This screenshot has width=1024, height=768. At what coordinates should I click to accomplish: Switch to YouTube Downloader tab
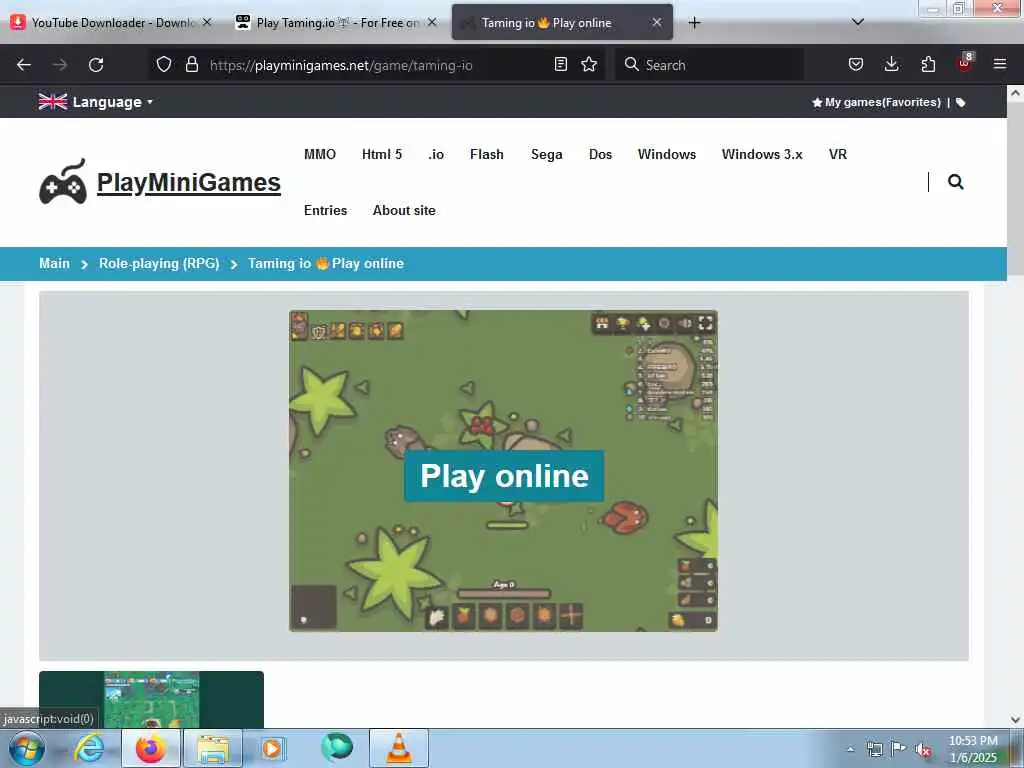tap(111, 23)
